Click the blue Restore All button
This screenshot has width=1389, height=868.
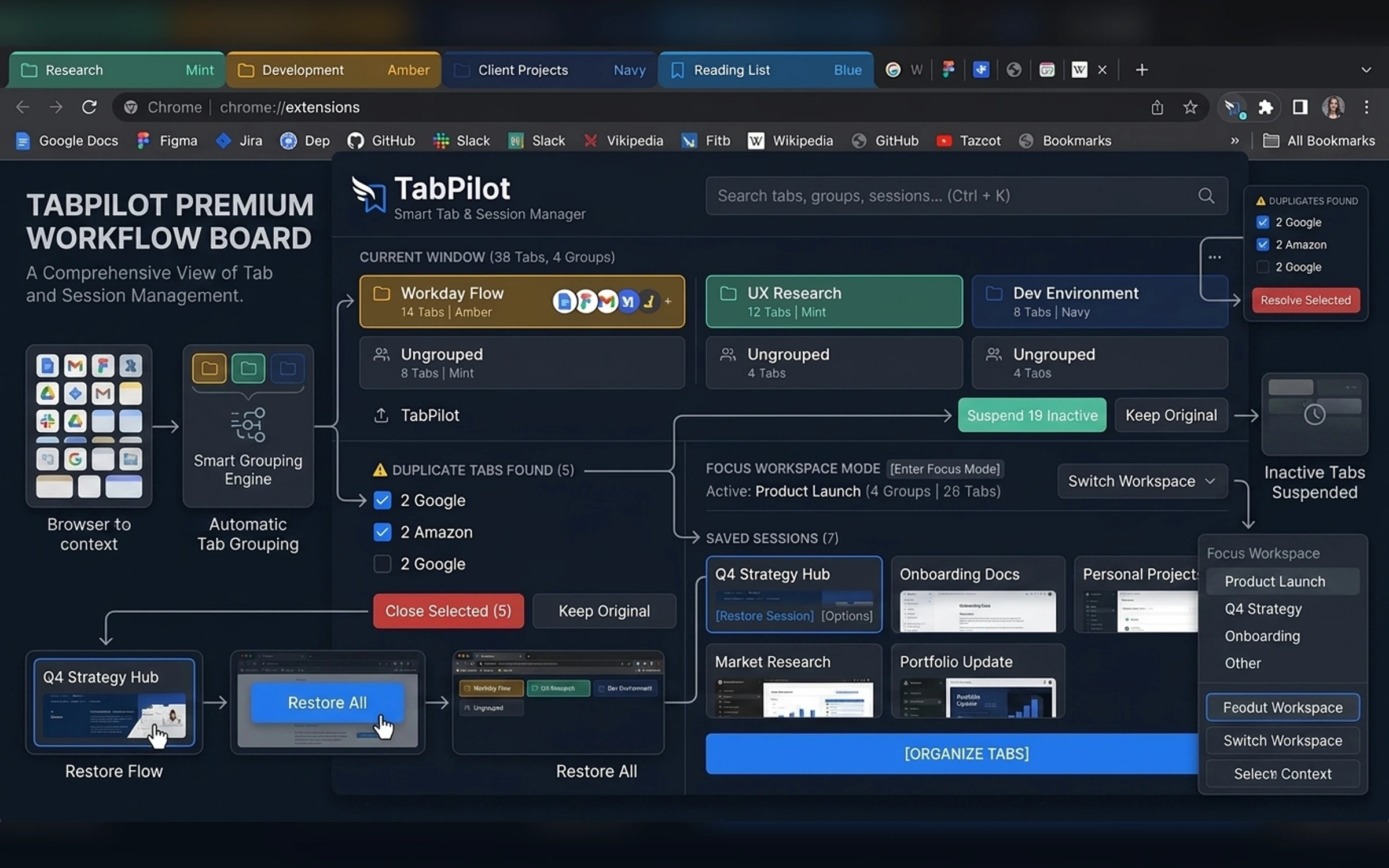327,703
